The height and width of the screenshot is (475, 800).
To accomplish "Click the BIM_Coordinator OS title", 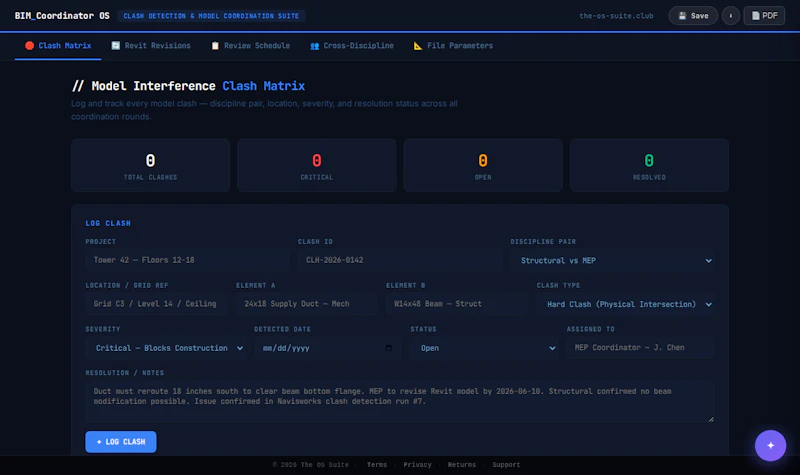I will [62, 16].
